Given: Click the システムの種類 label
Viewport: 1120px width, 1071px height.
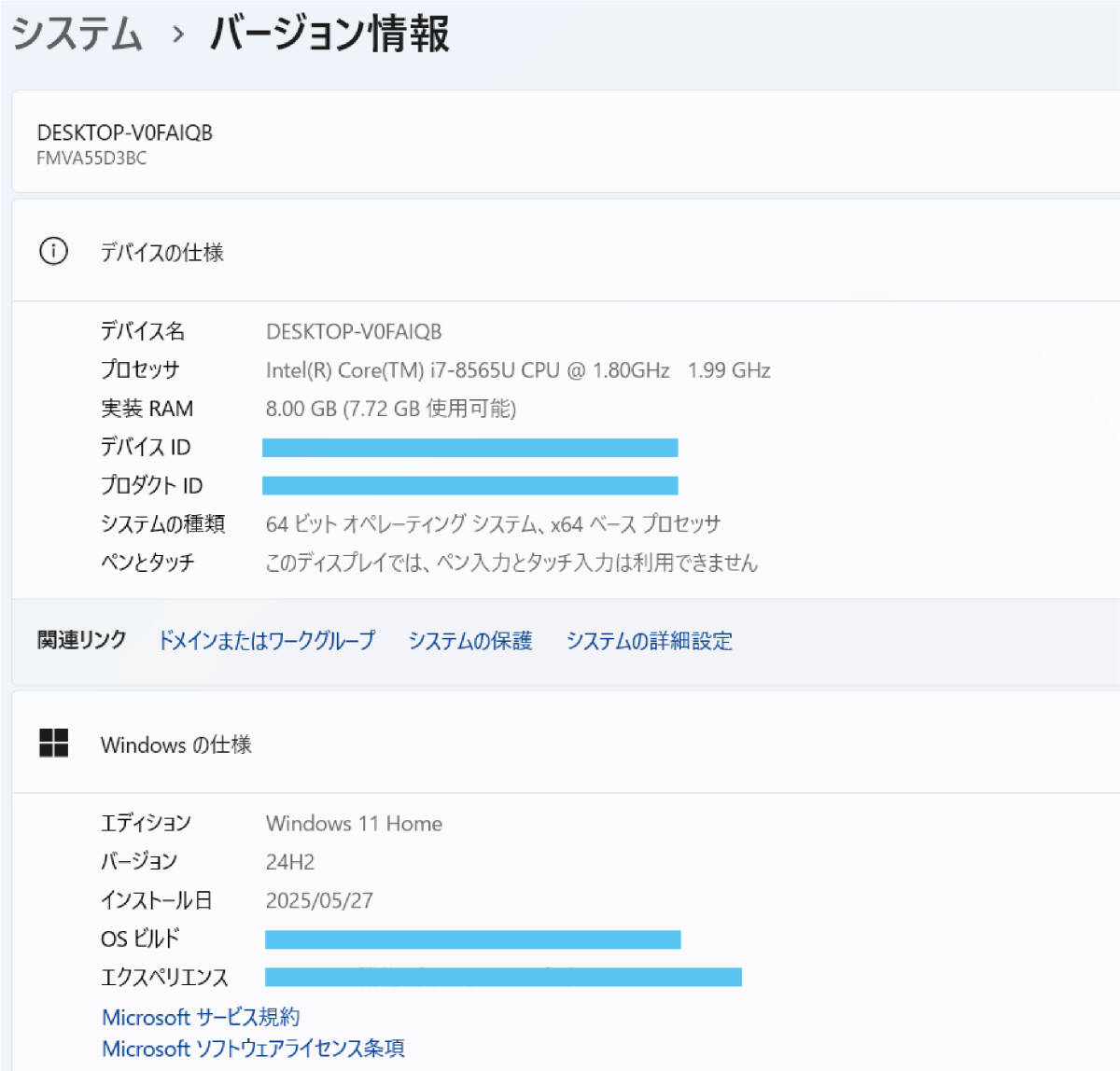Looking at the screenshot, I should pos(162,523).
